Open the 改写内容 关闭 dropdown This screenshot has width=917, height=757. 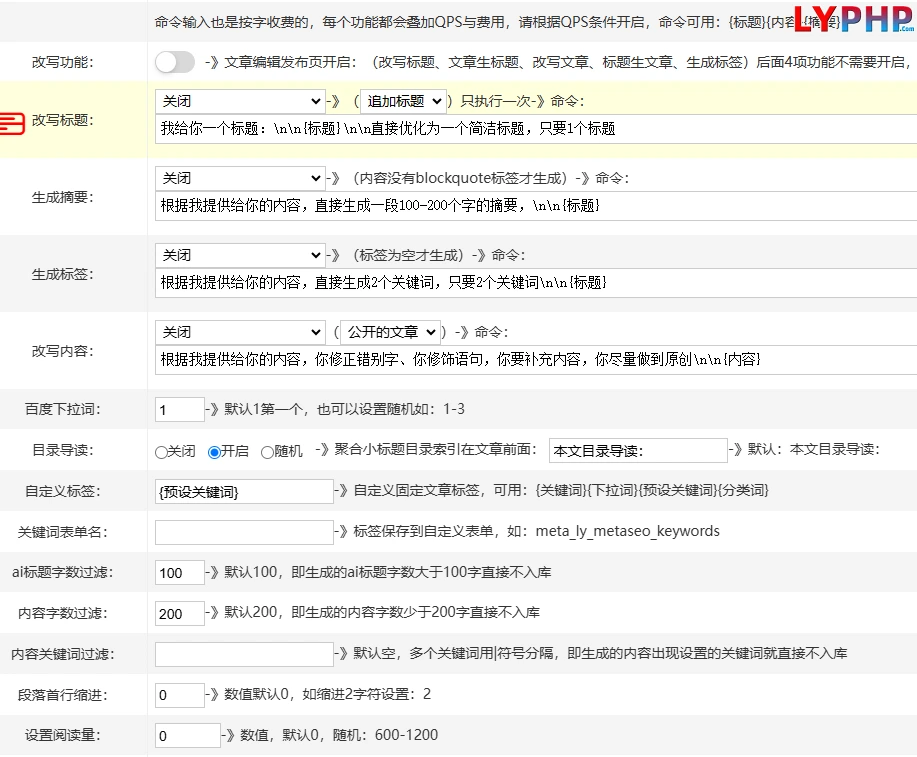coord(240,332)
